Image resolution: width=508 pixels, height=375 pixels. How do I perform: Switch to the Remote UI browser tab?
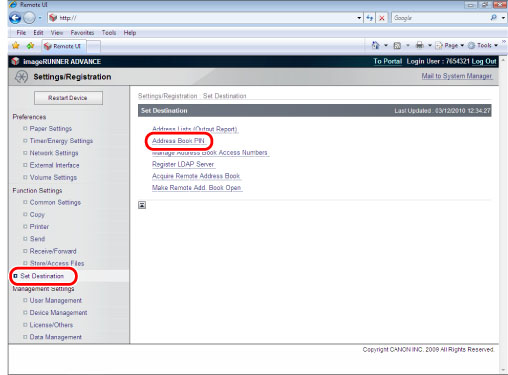point(64,46)
